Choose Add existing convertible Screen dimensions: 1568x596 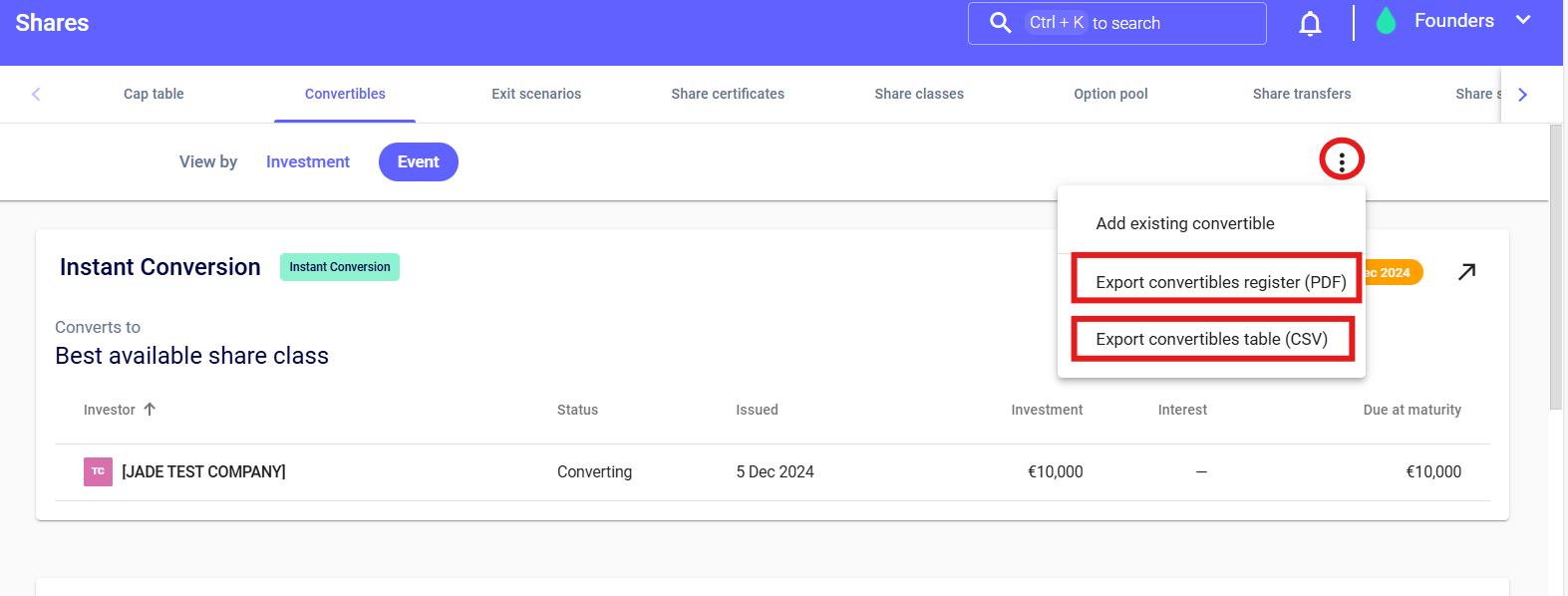point(1184,224)
